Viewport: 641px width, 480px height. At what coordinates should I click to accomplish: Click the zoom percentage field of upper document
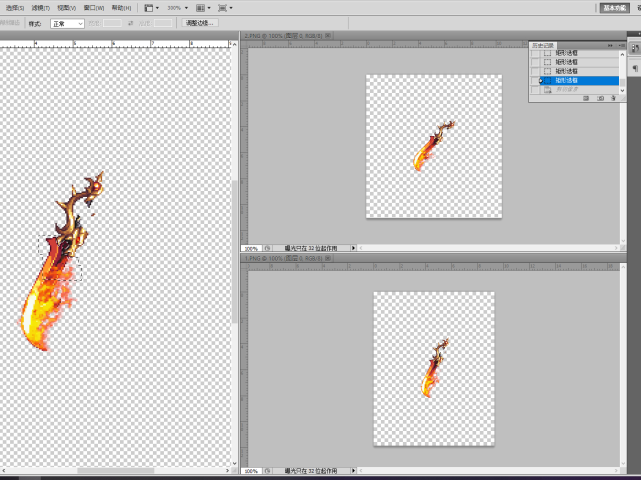[250, 248]
